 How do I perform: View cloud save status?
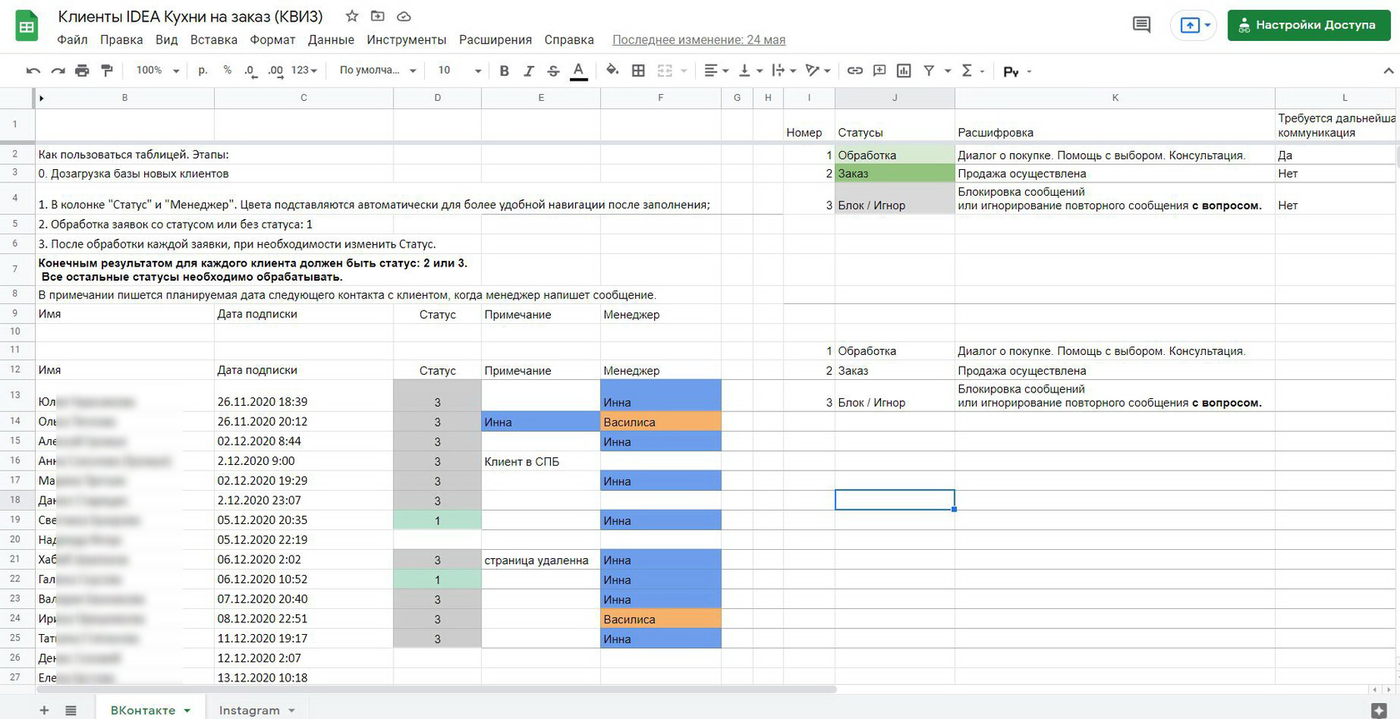tap(403, 17)
